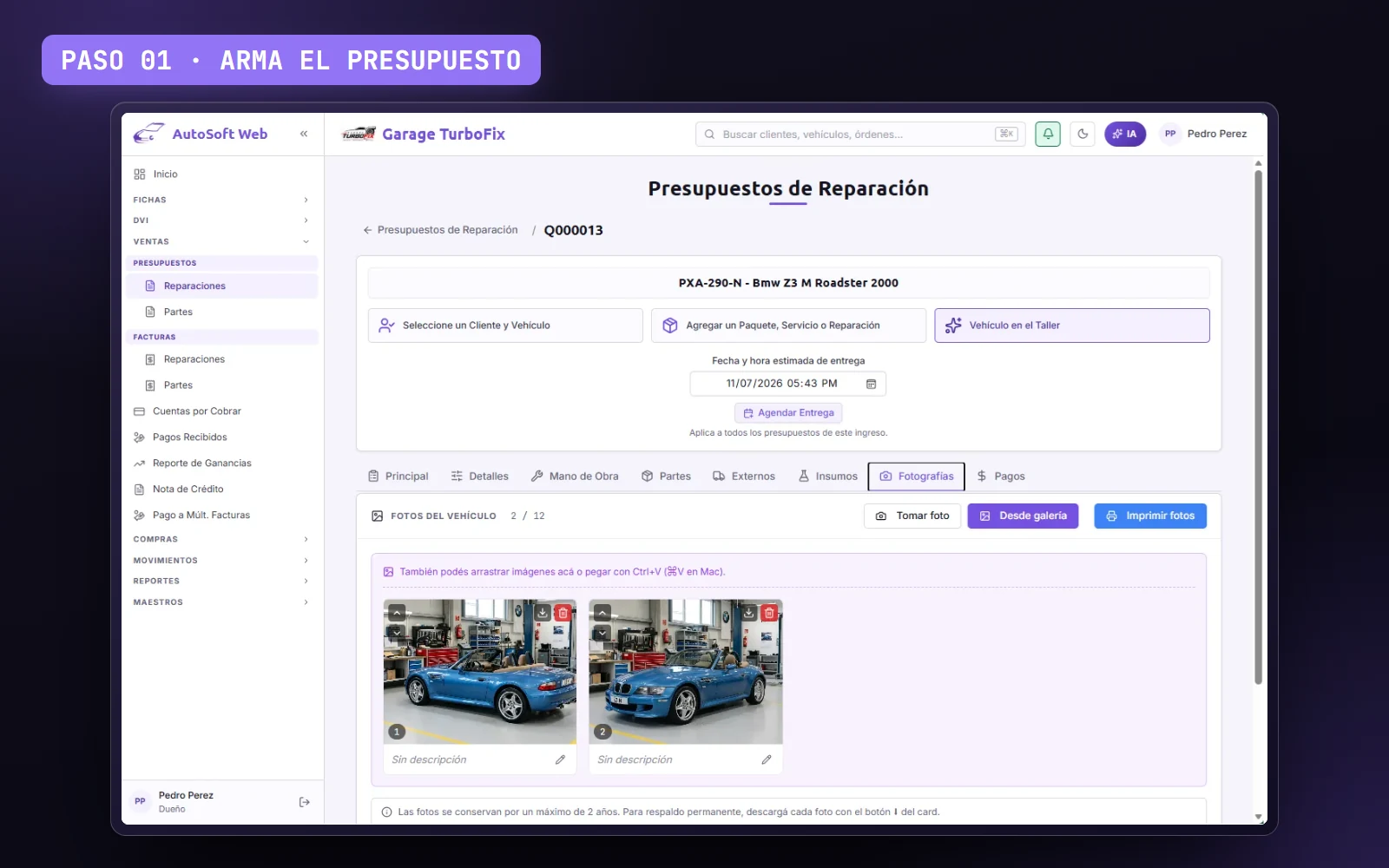Go to Inicio in the sidebar
This screenshot has height=868, width=1389.
pyautogui.click(x=165, y=174)
